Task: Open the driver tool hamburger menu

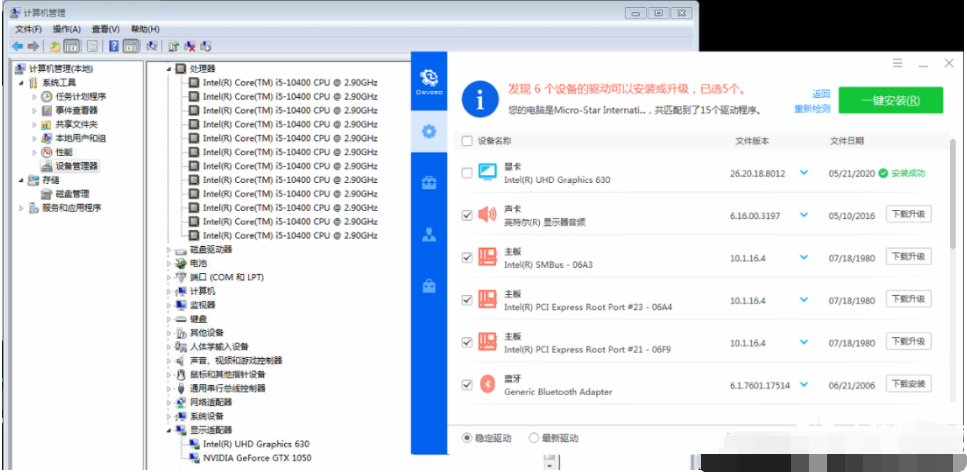Action: coord(897,63)
